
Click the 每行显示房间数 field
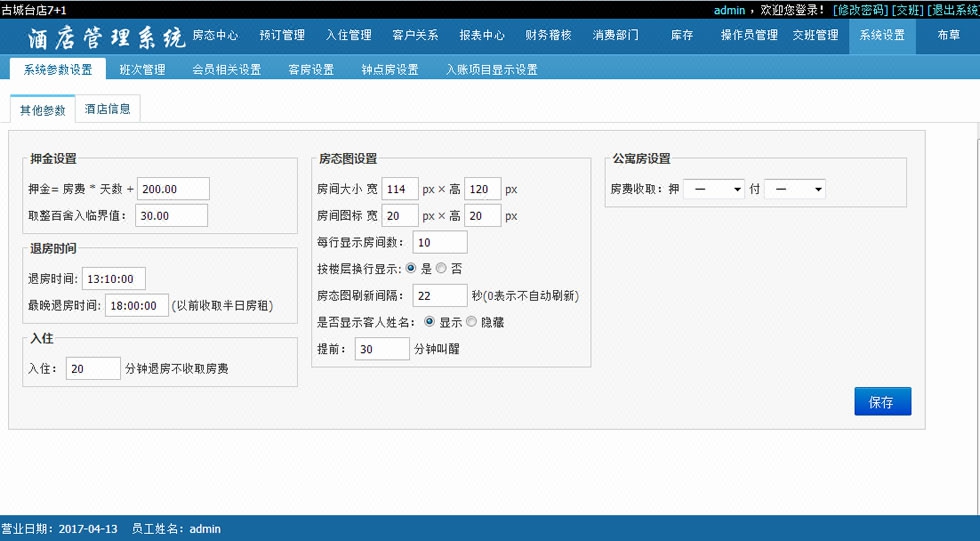[440, 242]
